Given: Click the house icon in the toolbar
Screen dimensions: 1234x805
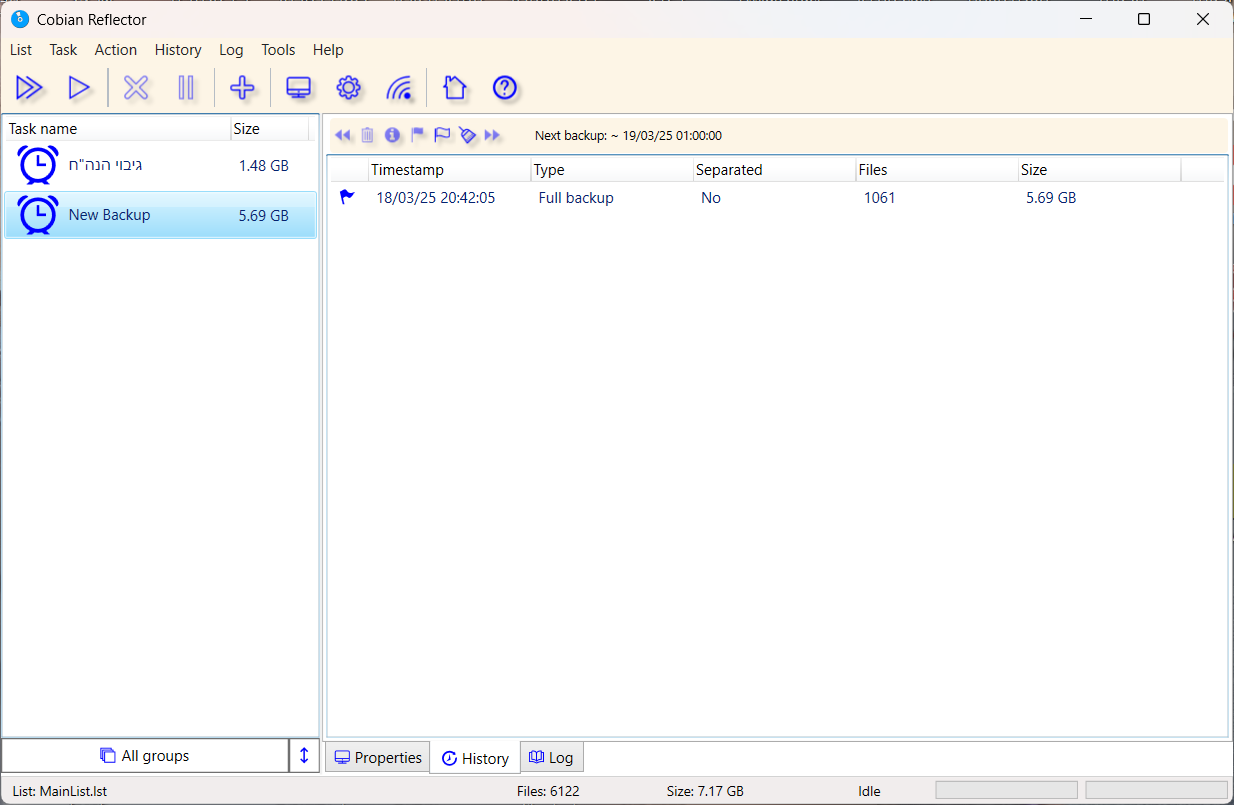Looking at the screenshot, I should point(455,88).
